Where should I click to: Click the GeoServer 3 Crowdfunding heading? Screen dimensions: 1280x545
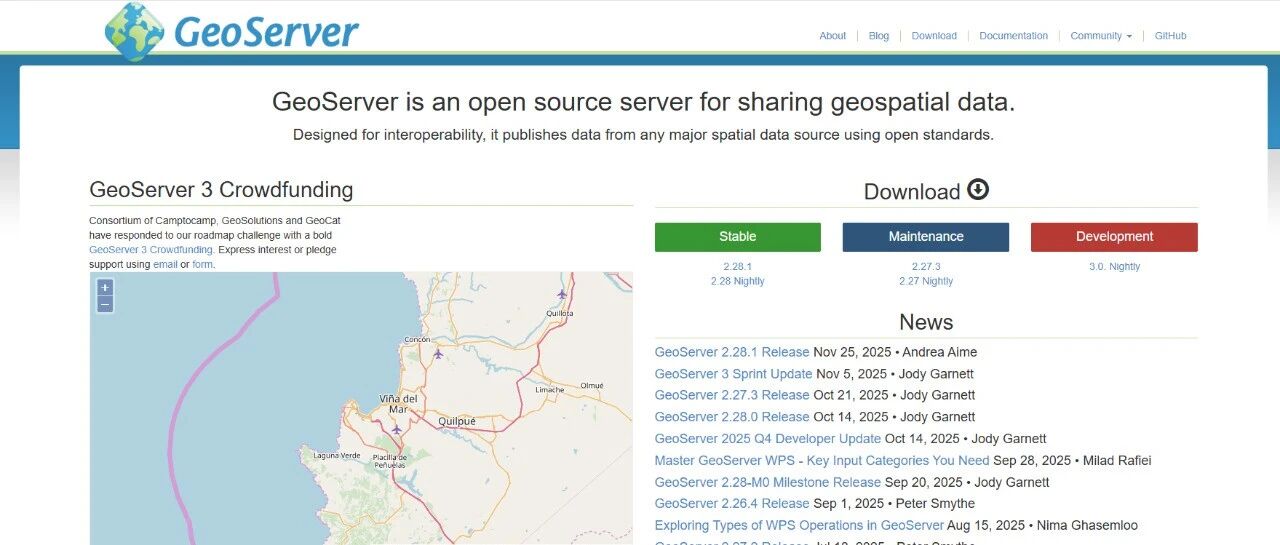point(221,190)
